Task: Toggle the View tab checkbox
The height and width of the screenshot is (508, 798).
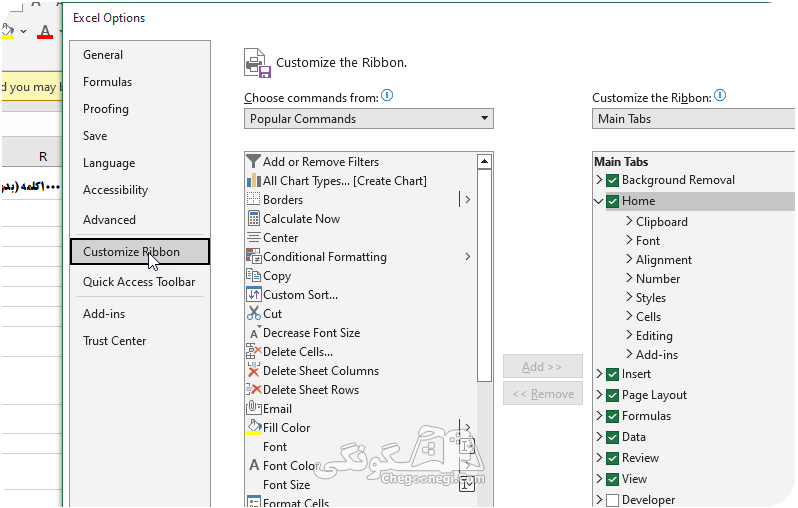Action: tap(613, 479)
